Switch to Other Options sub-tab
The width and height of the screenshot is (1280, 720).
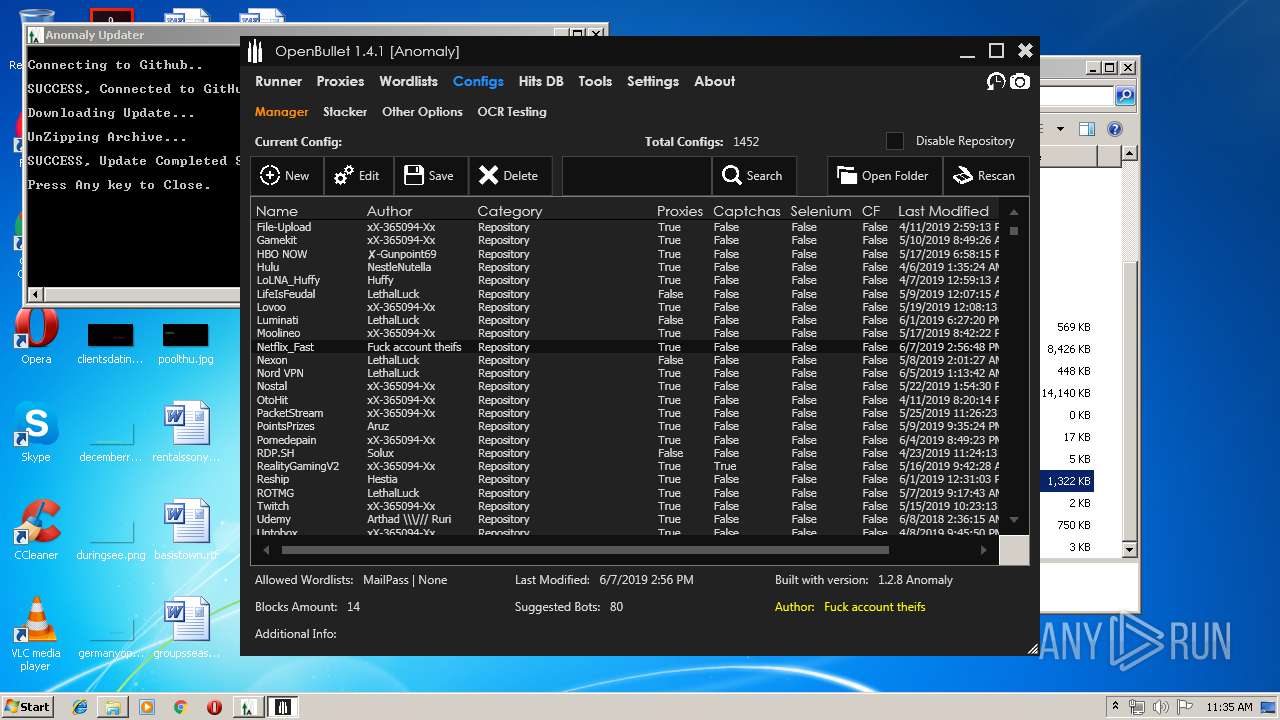pyautogui.click(x=422, y=112)
